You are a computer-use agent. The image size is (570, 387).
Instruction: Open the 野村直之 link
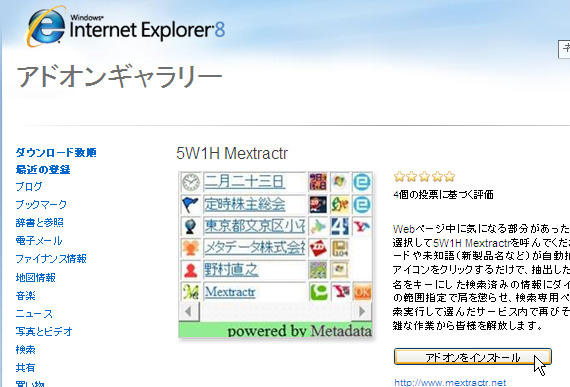point(231,270)
